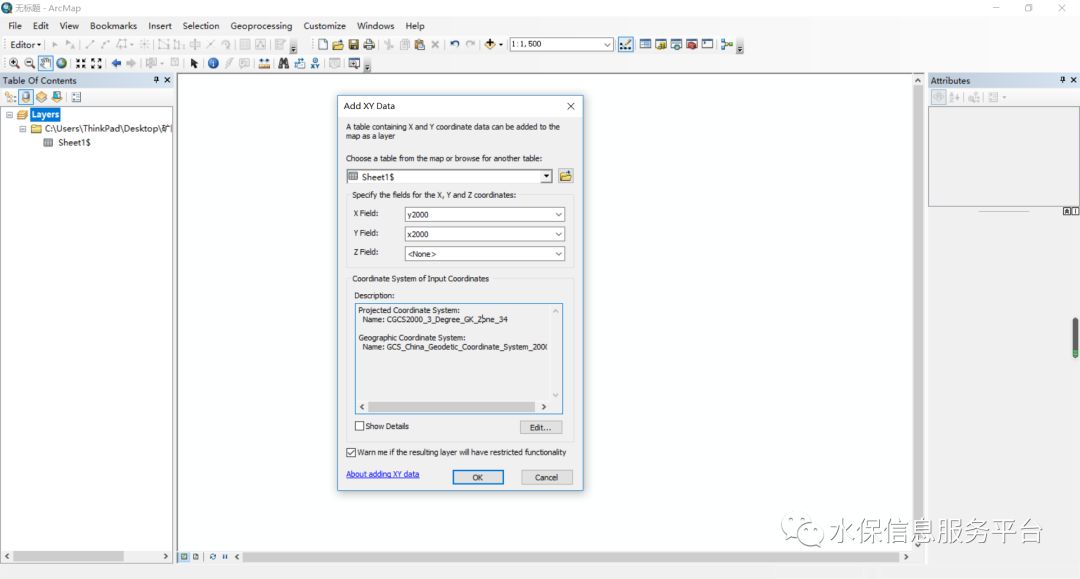Activate the Pan hand tool

[45, 63]
